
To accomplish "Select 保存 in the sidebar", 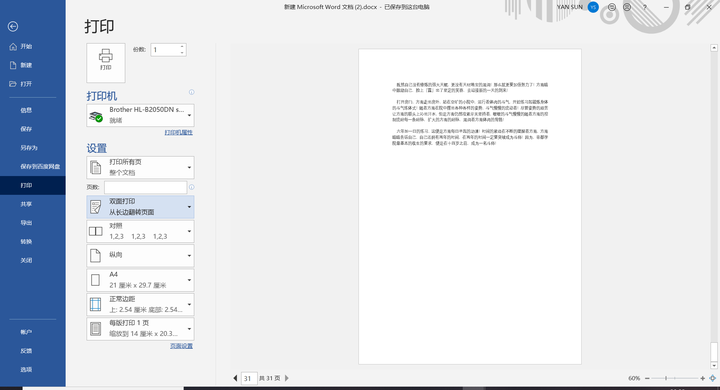I will click(x=33, y=129).
